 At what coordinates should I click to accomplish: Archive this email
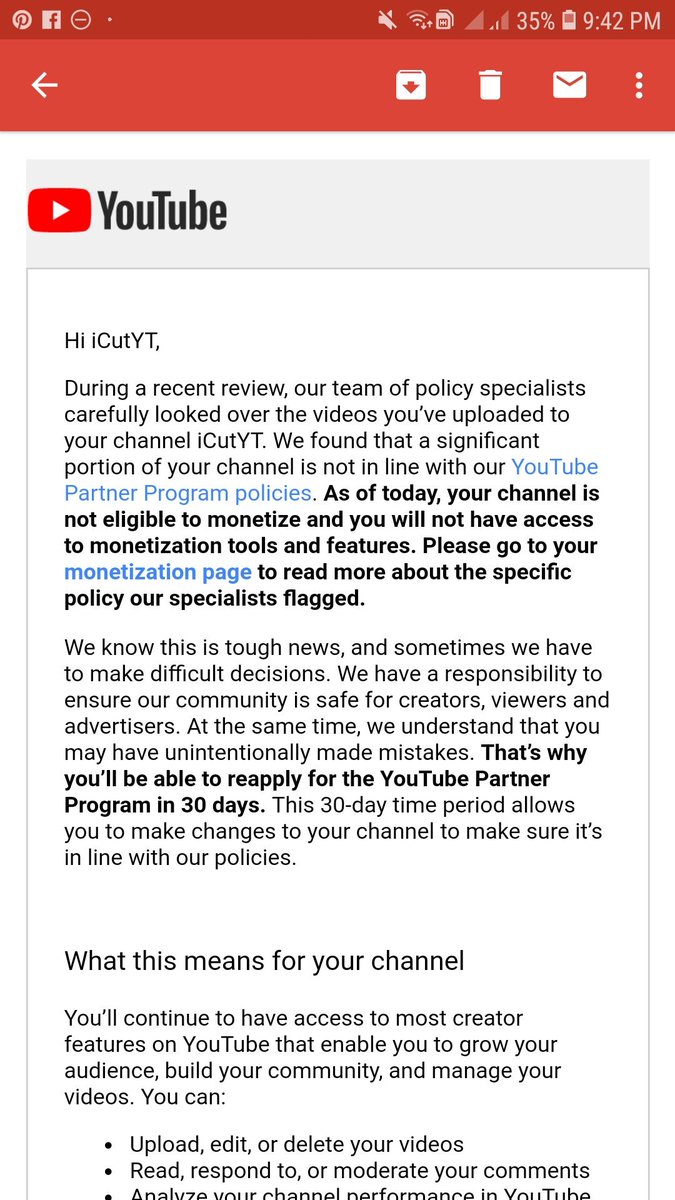[x=410, y=85]
